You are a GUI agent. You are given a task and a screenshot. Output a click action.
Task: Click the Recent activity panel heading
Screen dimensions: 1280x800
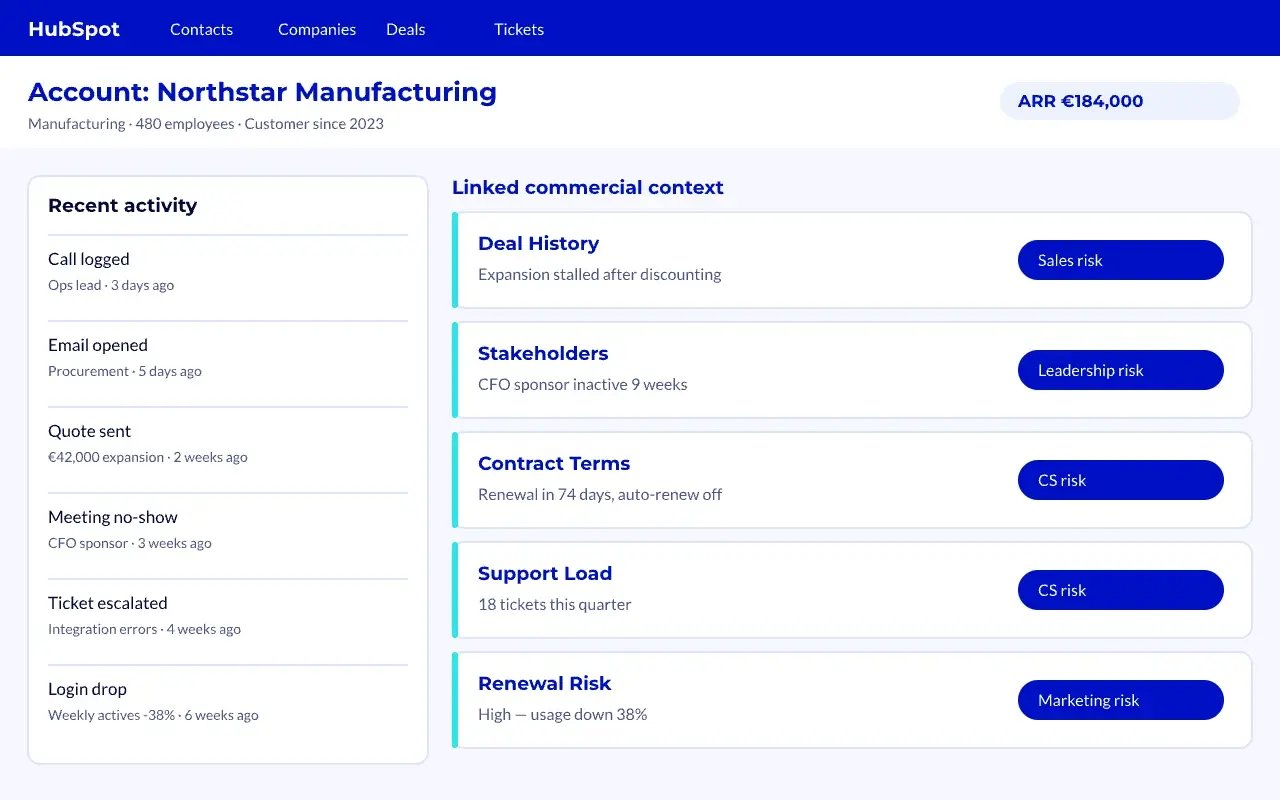point(122,205)
